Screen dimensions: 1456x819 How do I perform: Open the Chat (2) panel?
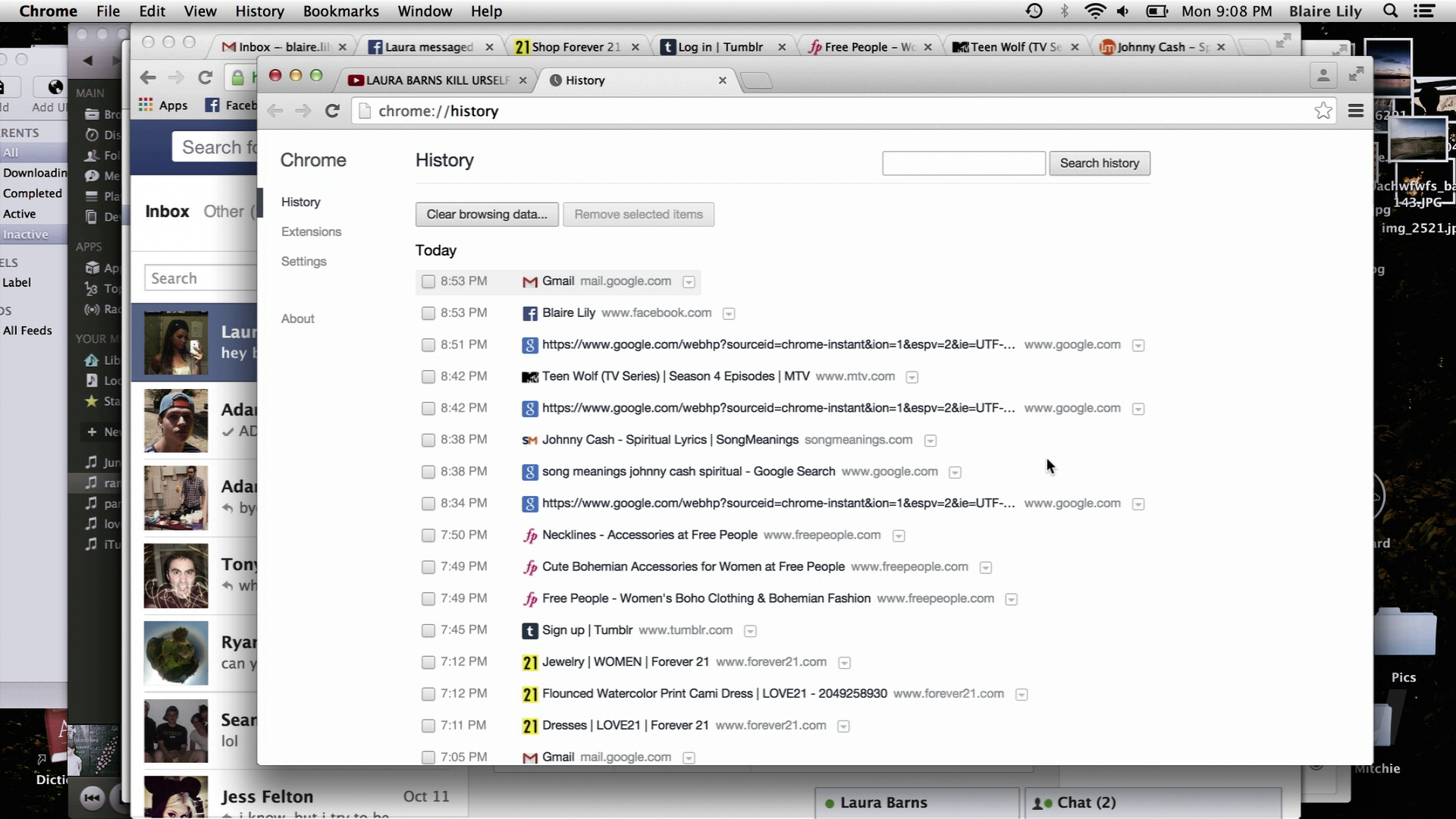pyautogui.click(x=1153, y=803)
